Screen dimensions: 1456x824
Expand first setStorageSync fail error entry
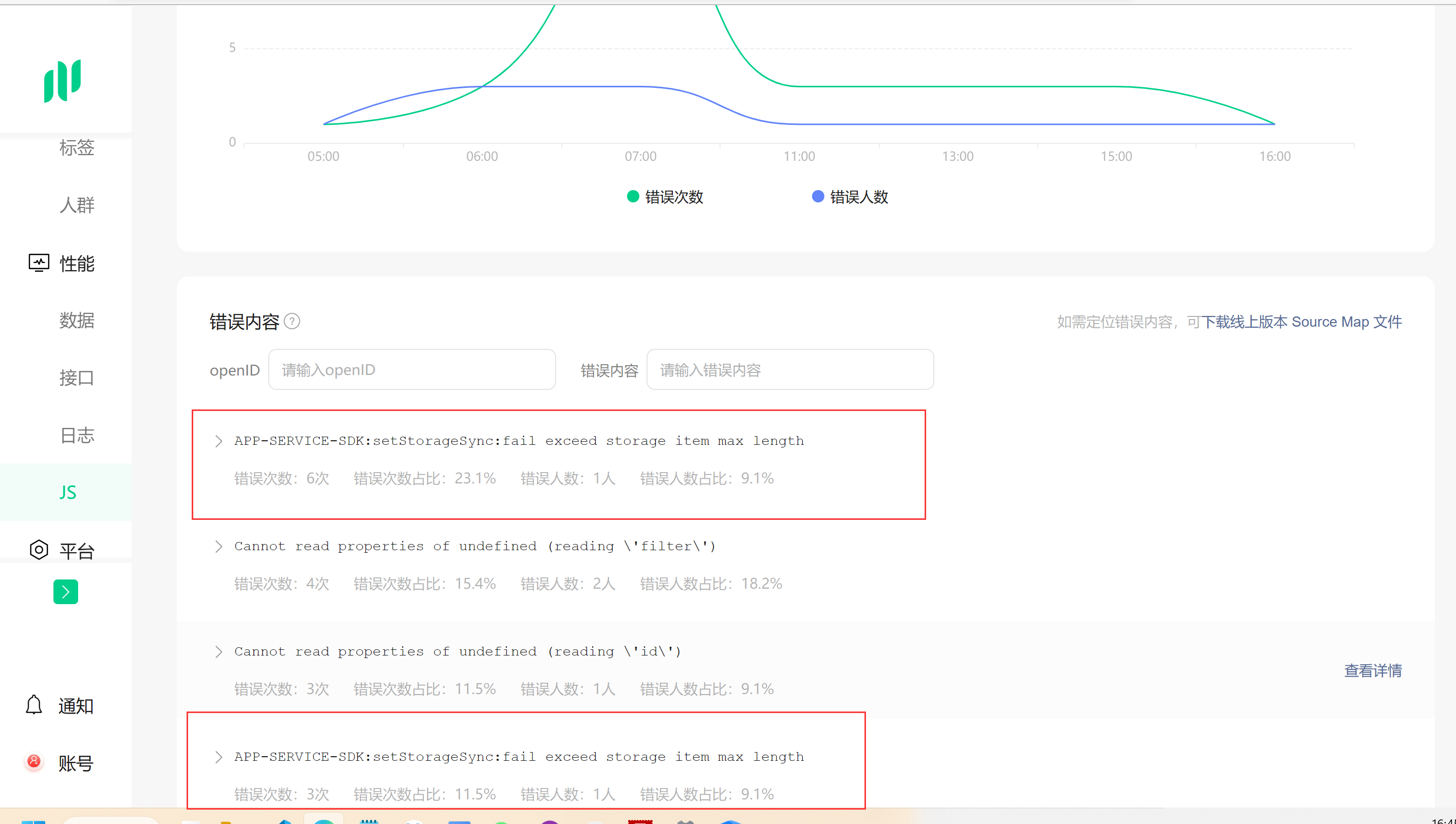[218, 441]
